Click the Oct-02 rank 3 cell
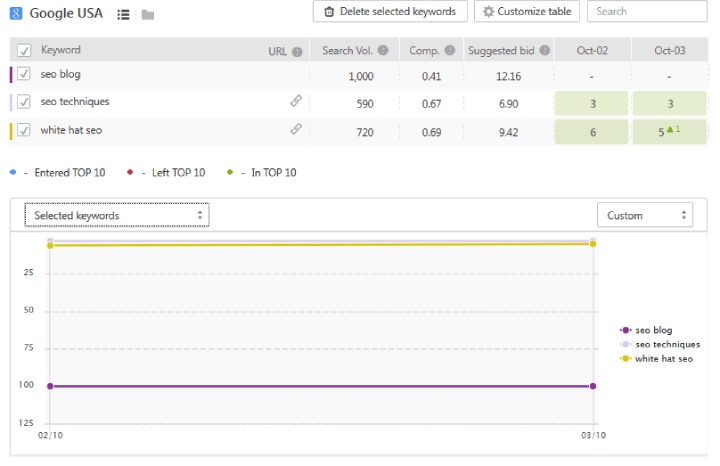The width and height of the screenshot is (720, 466). 591,103
